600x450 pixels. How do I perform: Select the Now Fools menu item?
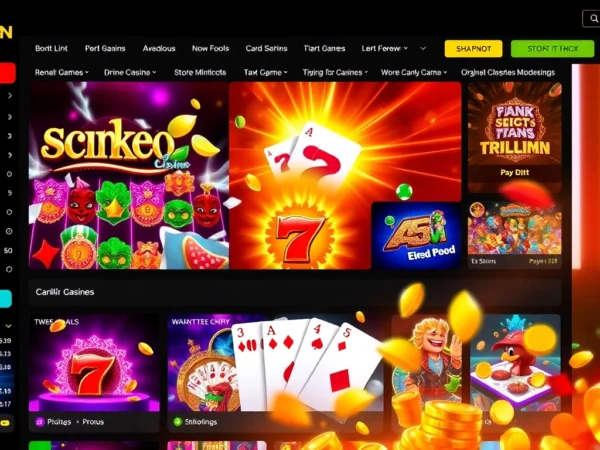pyautogui.click(x=210, y=49)
